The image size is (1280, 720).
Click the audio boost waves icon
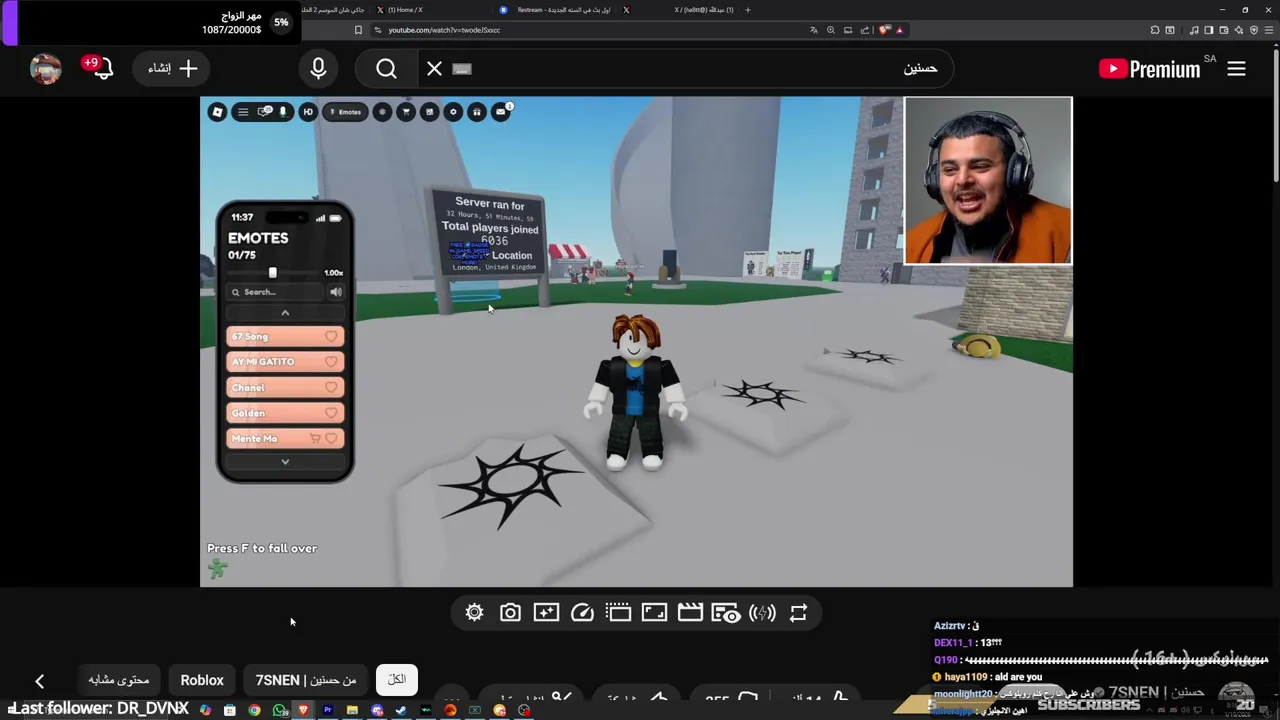tap(762, 613)
